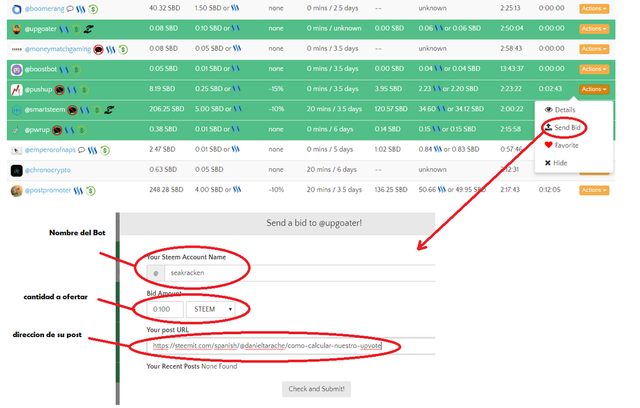Viewport: 640px width, 408px height.
Task: Focus the Steem Account Name field containing seakracken
Action: tap(300, 273)
